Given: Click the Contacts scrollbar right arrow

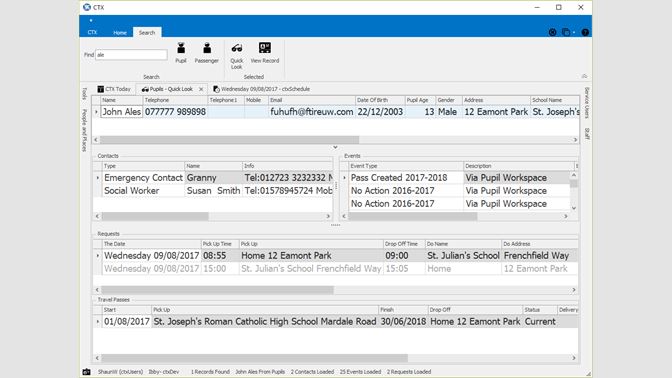Looking at the screenshot, I should pos(328,216).
